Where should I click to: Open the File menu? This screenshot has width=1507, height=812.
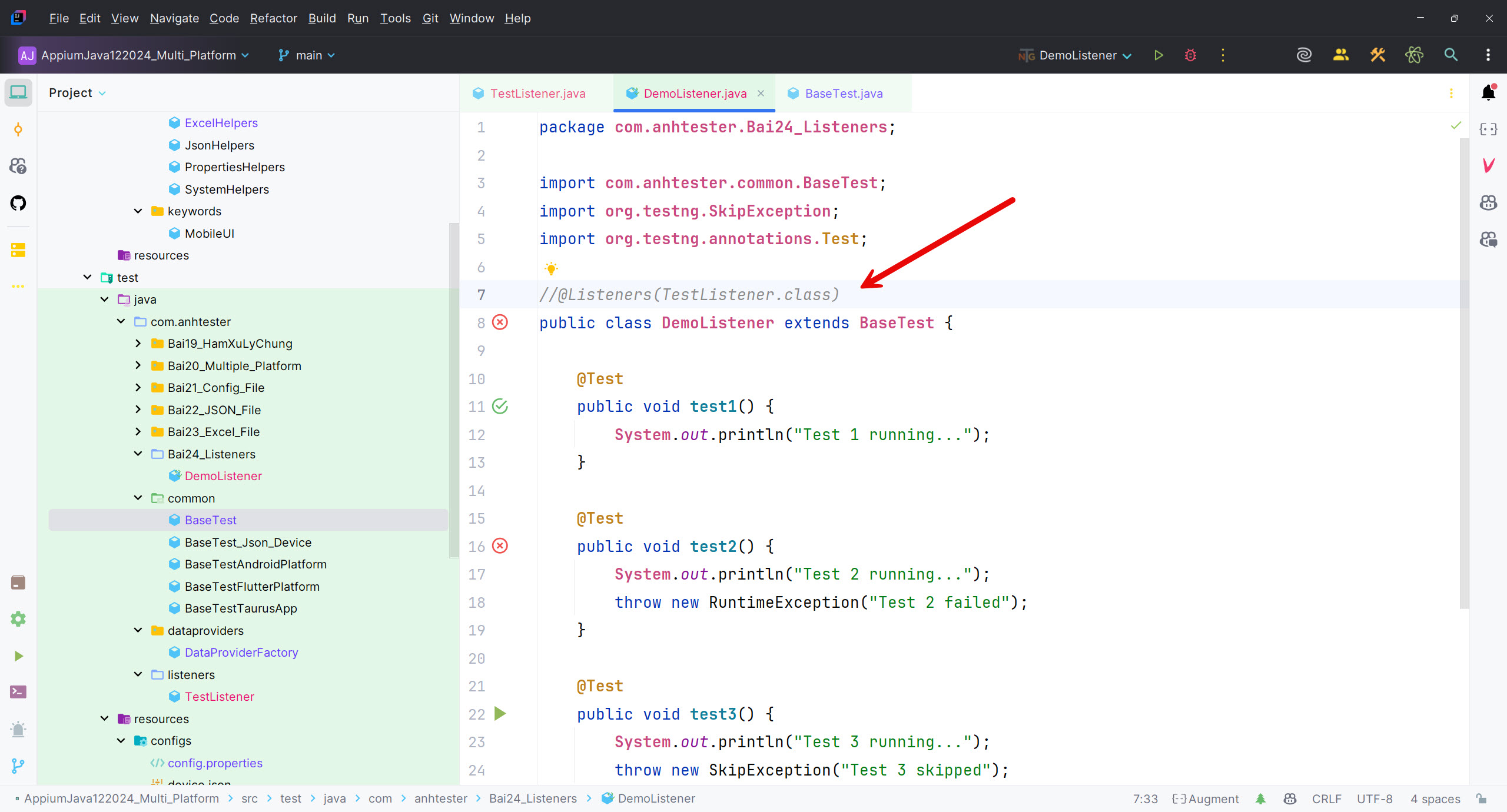point(59,18)
